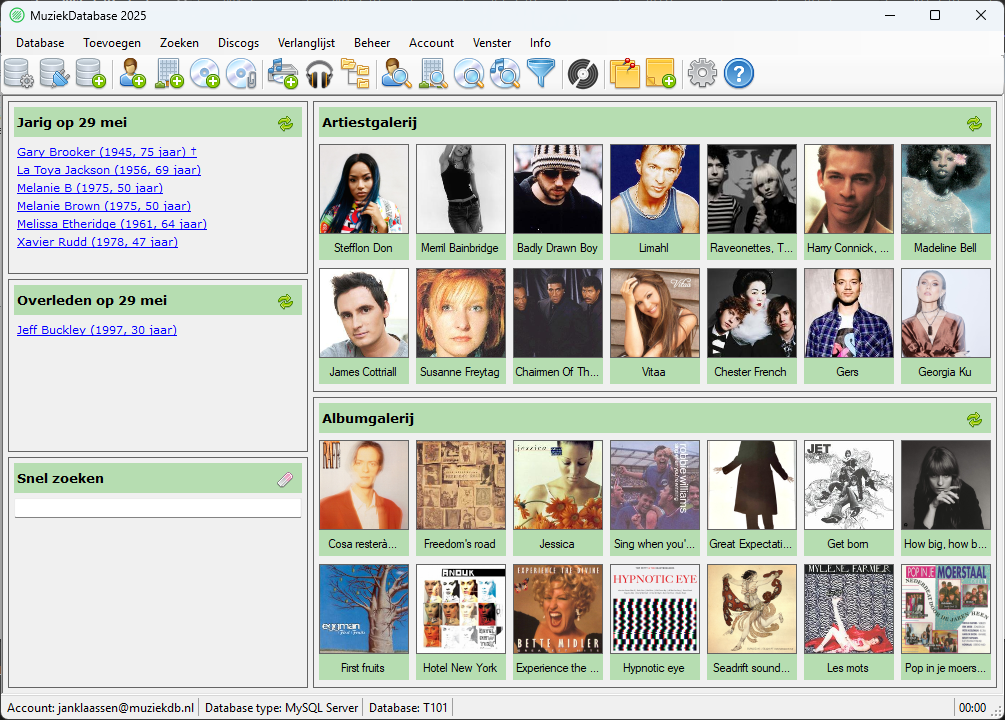
Task: Open the Toevoegen menu
Action: (x=112, y=43)
